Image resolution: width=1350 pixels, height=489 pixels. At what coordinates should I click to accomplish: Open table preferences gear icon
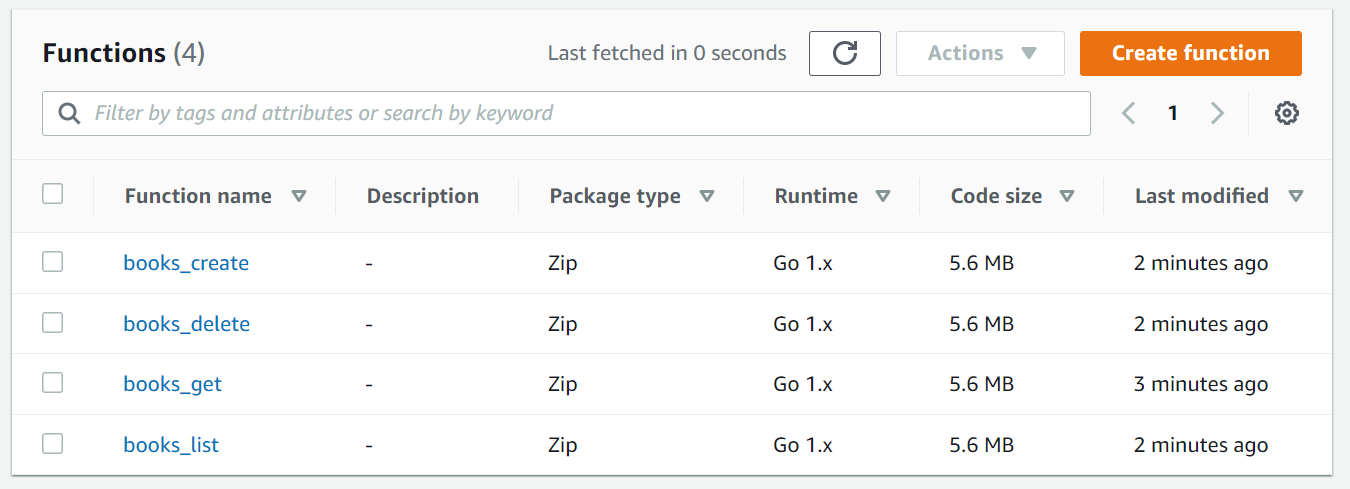click(x=1287, y=114)
